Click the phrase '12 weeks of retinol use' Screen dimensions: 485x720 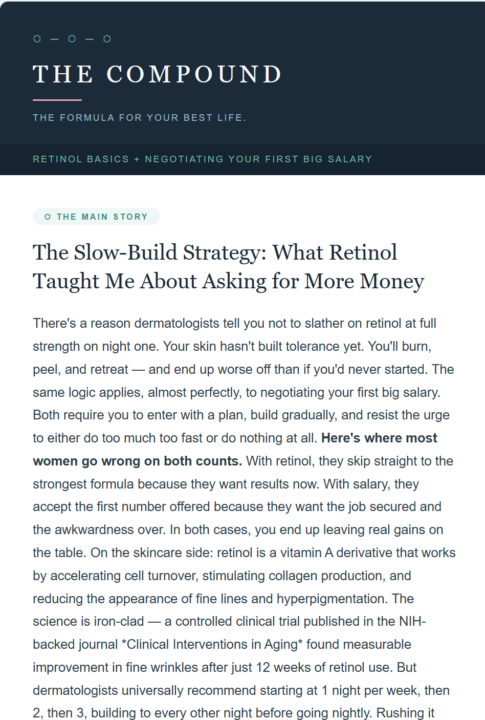323,668
